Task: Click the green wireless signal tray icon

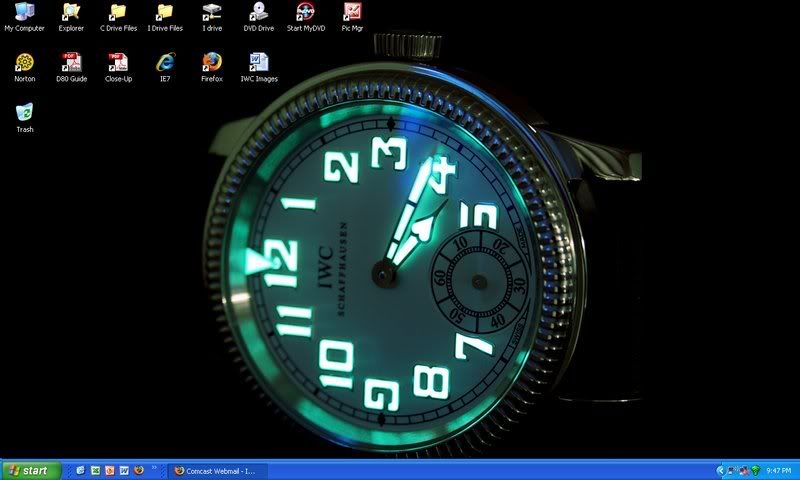Action: click(x=756, y=471)
